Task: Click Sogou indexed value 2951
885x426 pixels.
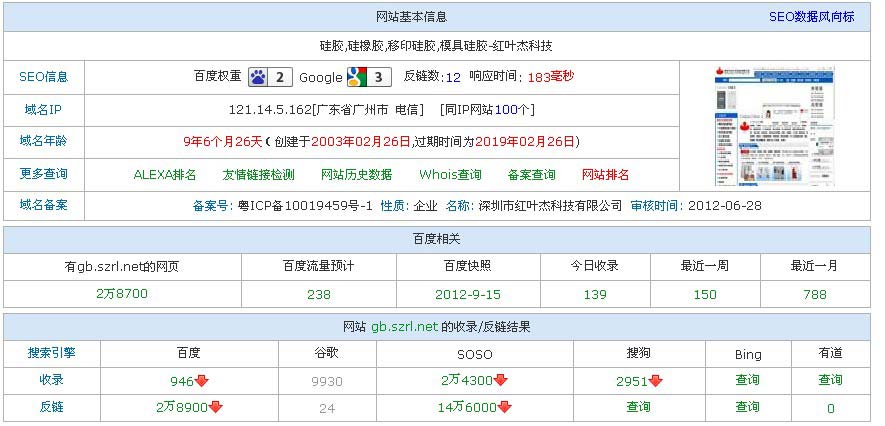Action: pyautogui.click(x=632, y=382)
